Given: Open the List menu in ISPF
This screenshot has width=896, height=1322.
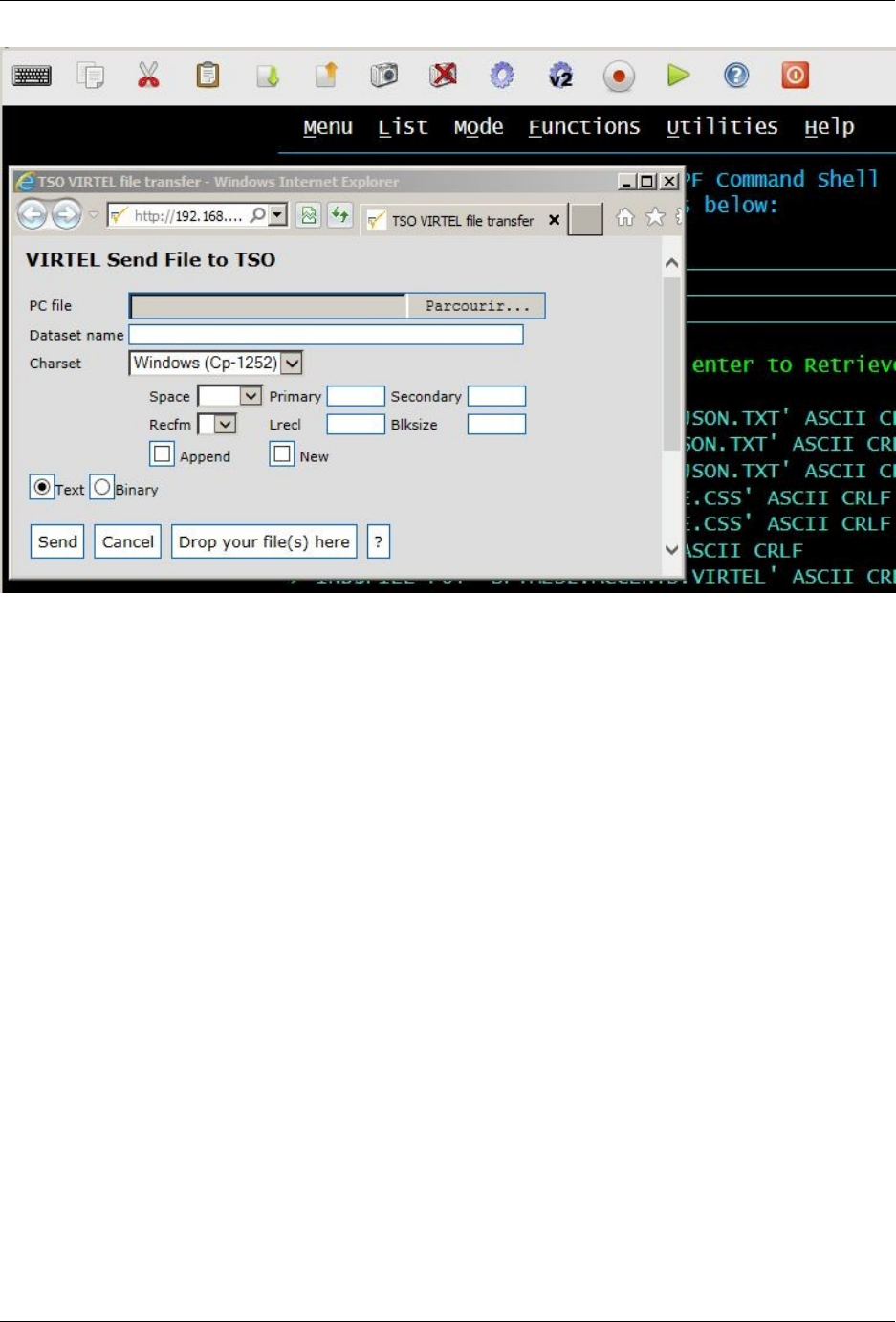Looking at the screenshot, I should (403, 127).
